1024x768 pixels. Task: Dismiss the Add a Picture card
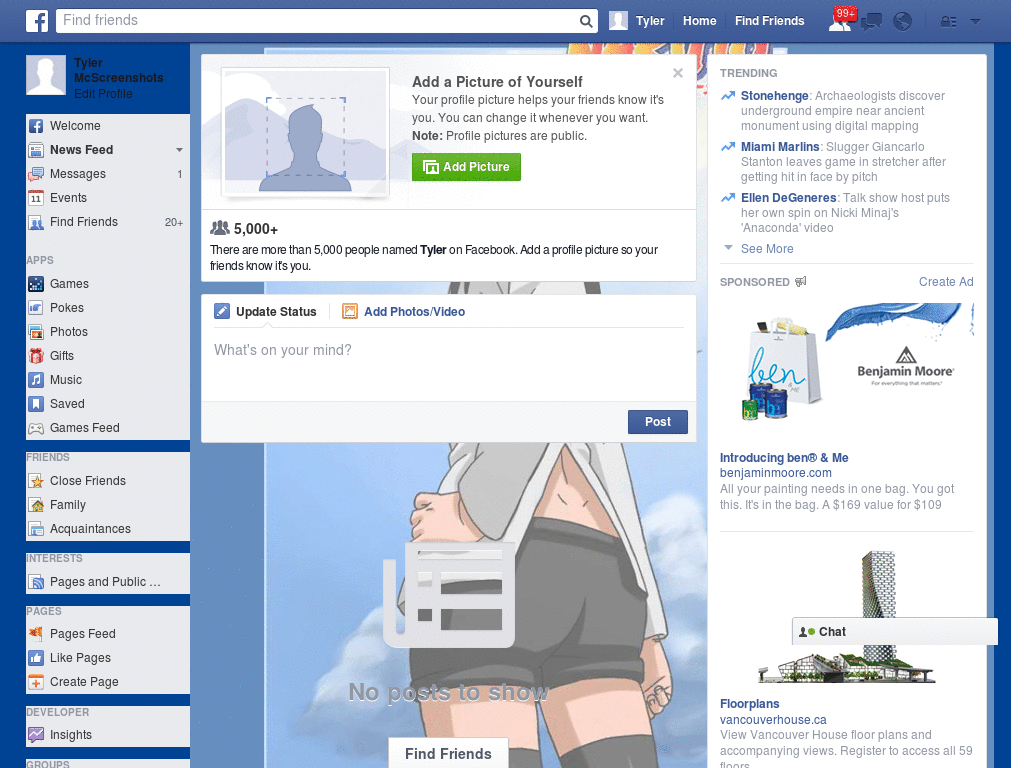(x=678, y=73)
